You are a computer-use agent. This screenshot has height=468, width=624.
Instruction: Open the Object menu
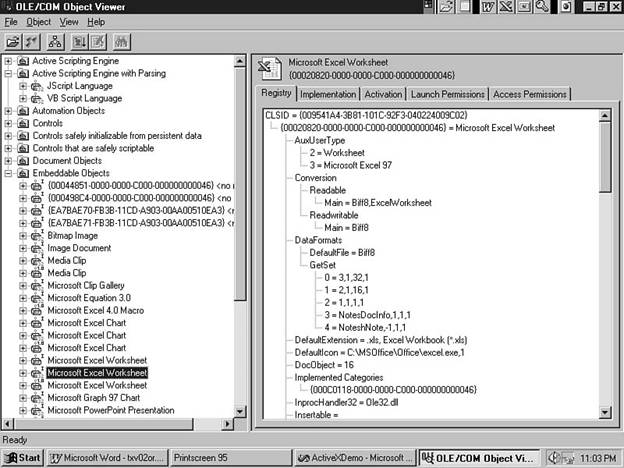tap(38, 21)
